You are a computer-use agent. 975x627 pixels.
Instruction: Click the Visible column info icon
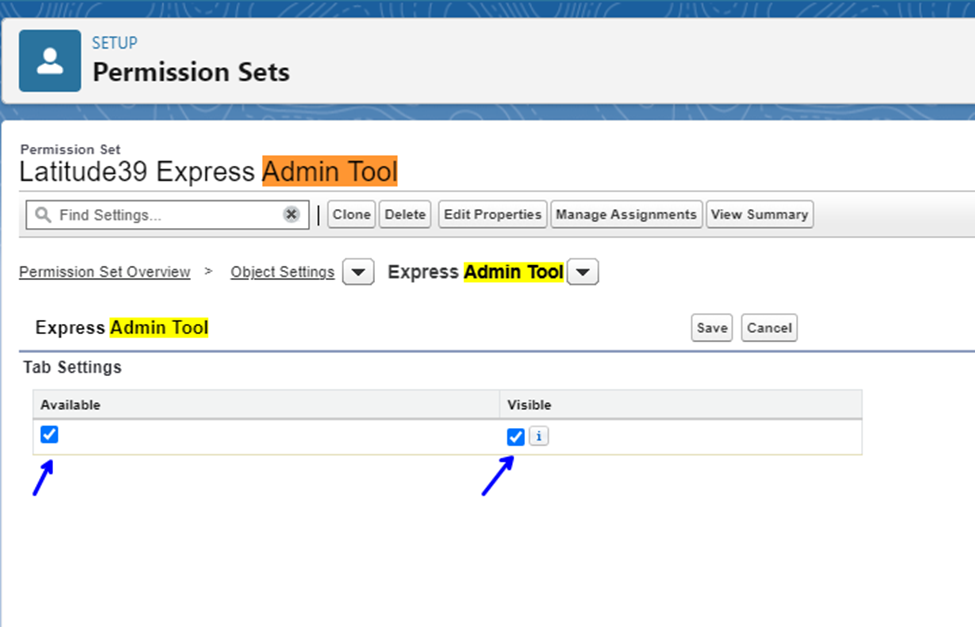point(538,436)
